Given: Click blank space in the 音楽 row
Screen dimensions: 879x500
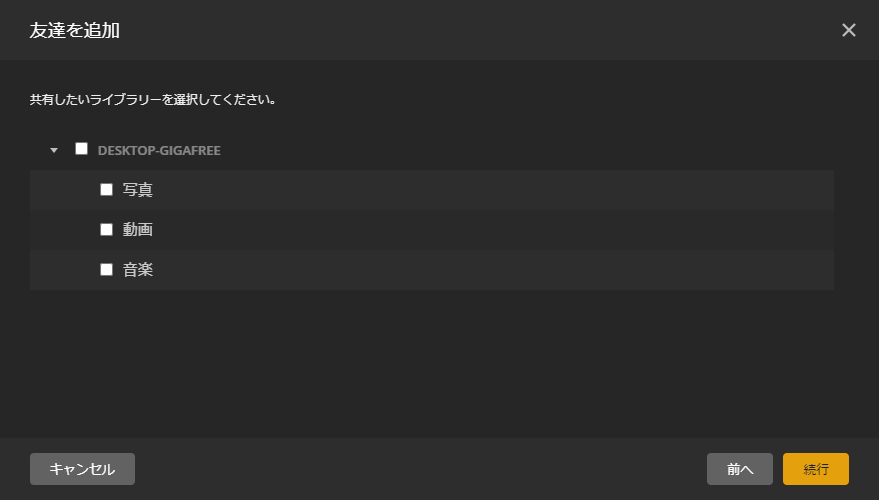Looking at the screenshot, I should pyautogui.click(x=493, y=270).
